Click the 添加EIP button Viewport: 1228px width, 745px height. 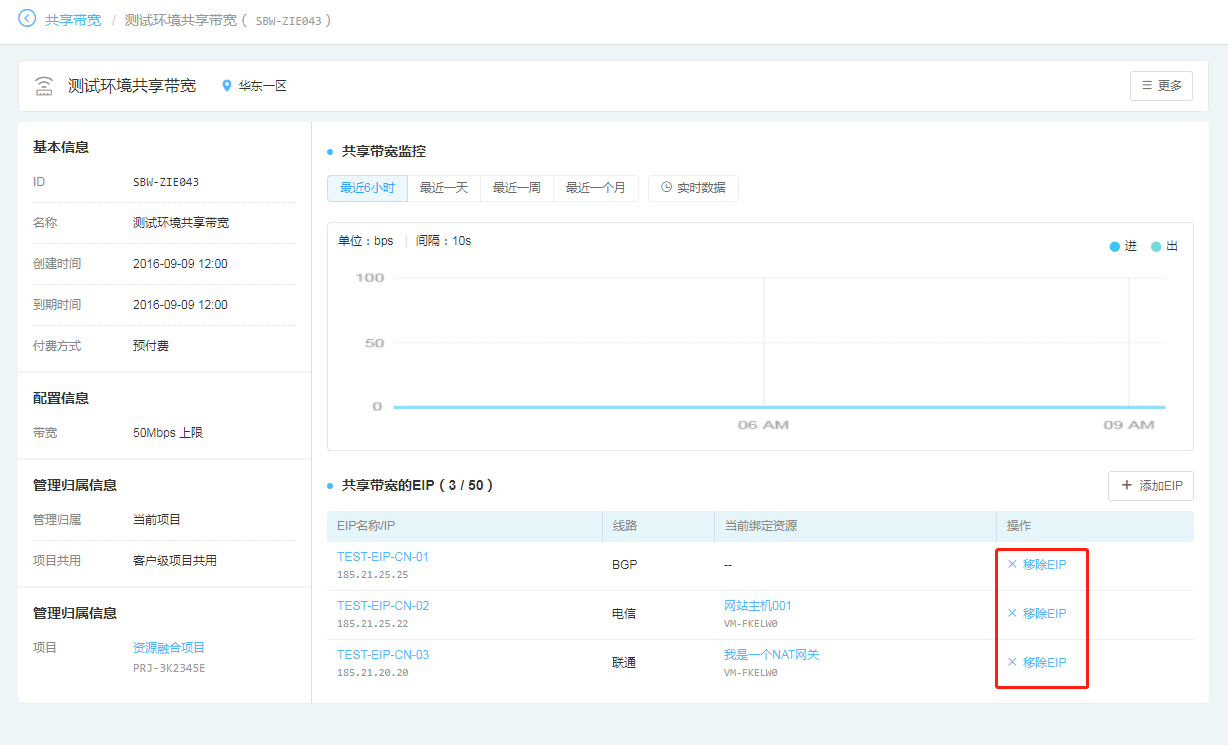pyautogui.click(x=1151, y=485)
